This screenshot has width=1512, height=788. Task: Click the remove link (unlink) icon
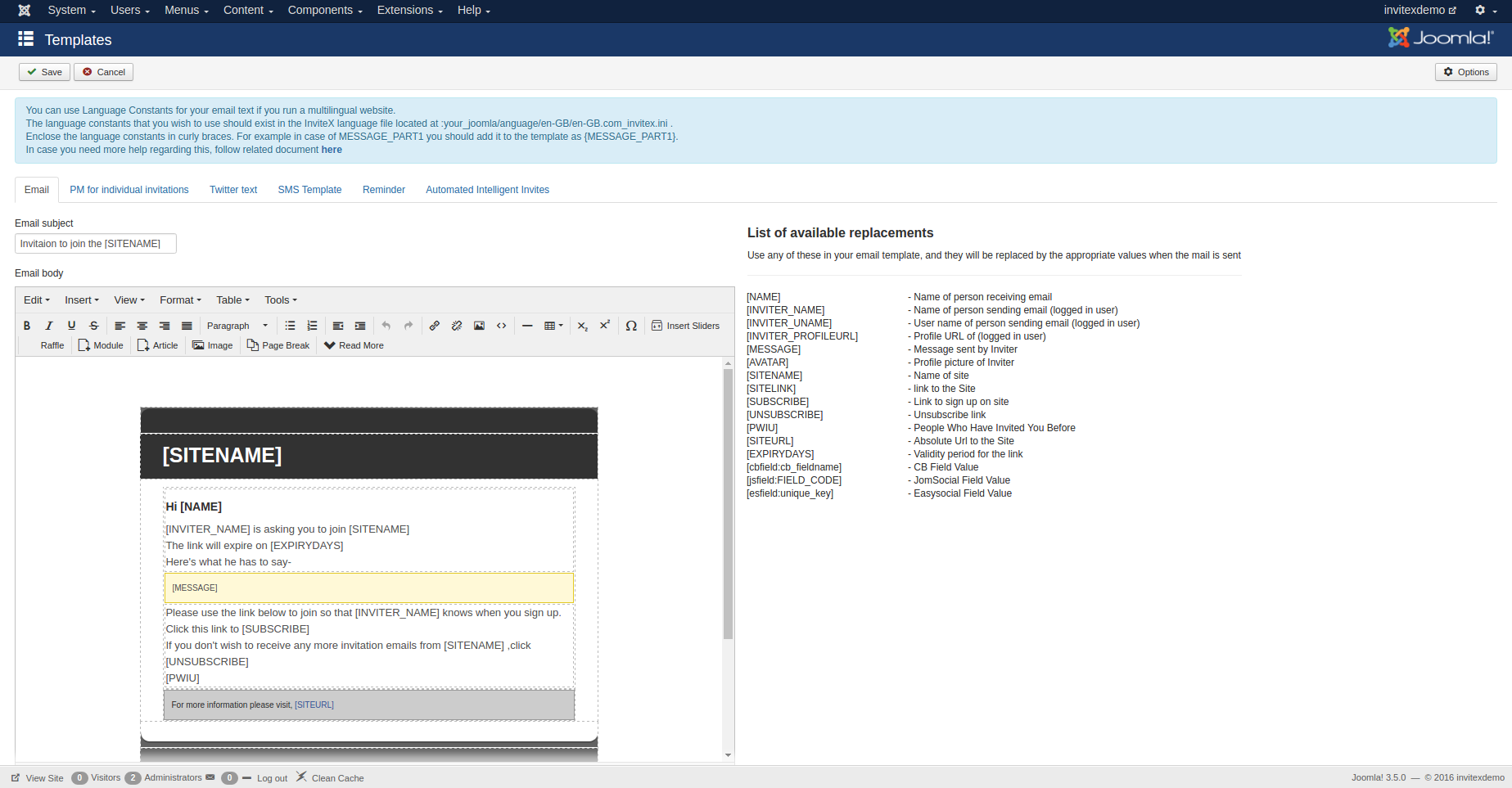click(457, 326)
